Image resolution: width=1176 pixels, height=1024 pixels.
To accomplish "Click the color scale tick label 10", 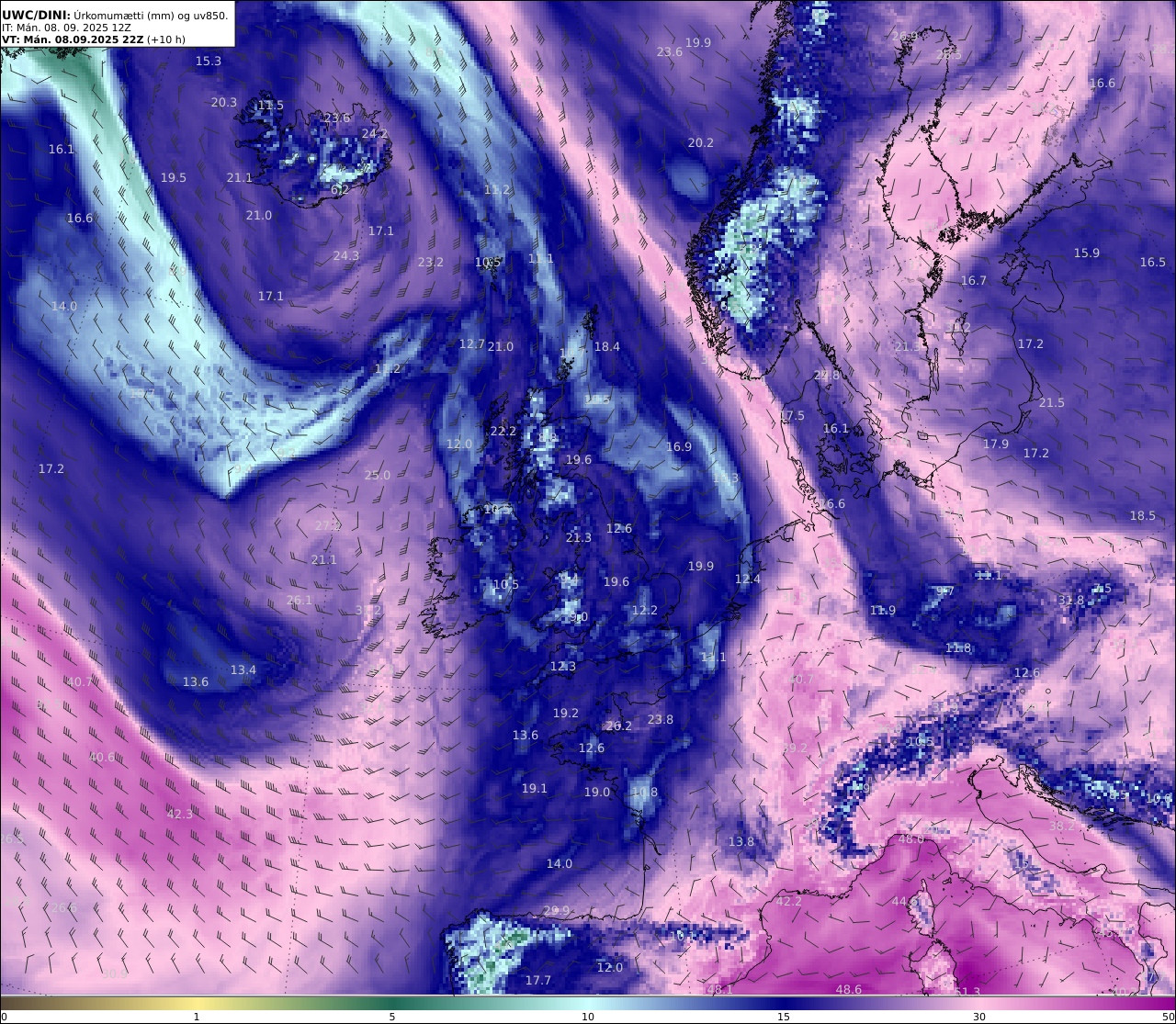I will coord(588,1017).
